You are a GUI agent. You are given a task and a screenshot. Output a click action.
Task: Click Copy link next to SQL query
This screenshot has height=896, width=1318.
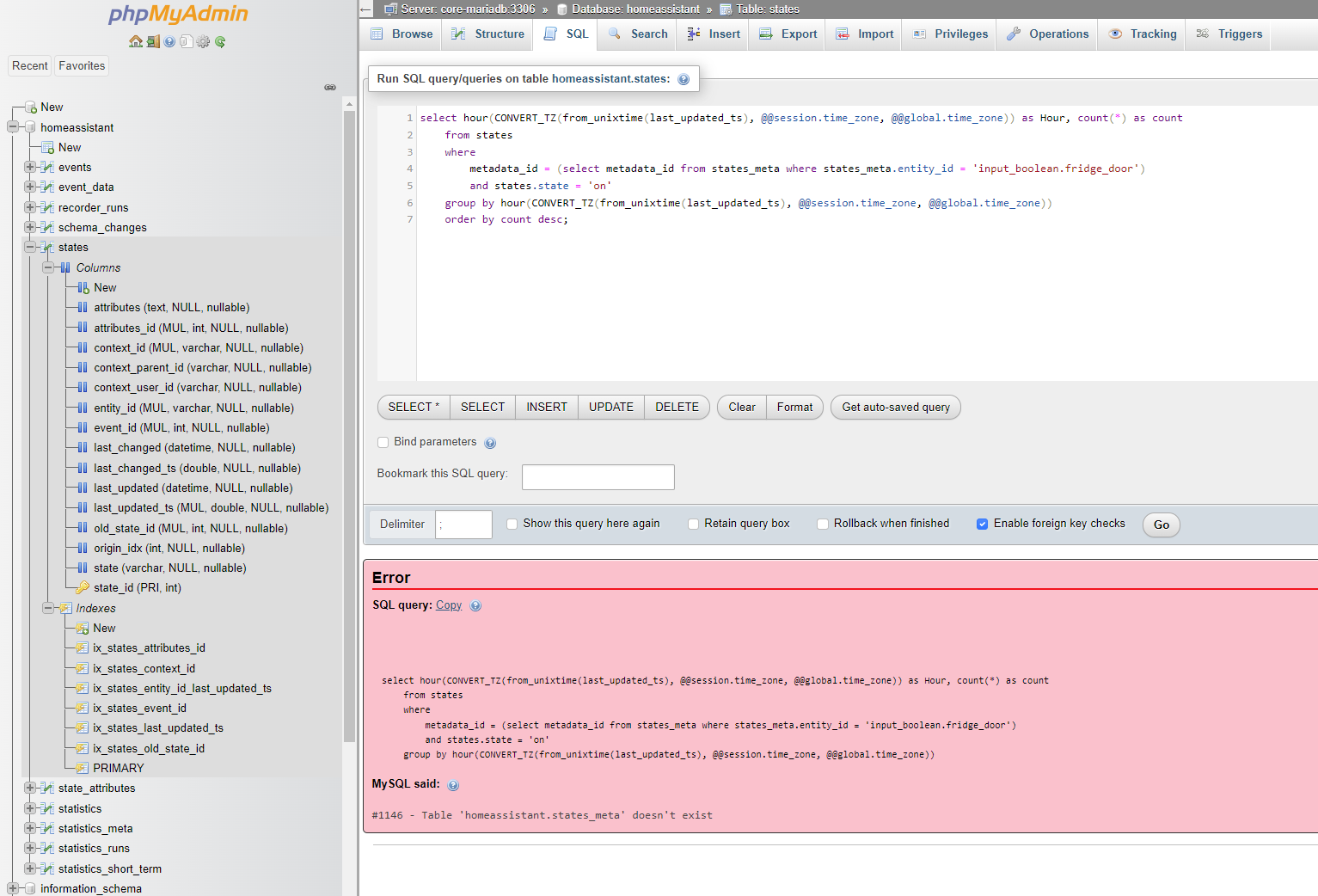click(448, 605)
